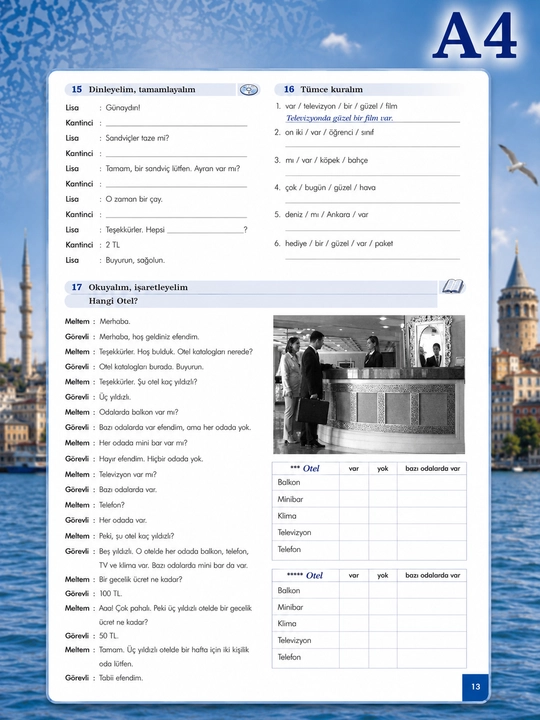Click the mosque minaret on the left
This screenshot has height=720, width=540.
coord(26,303)
